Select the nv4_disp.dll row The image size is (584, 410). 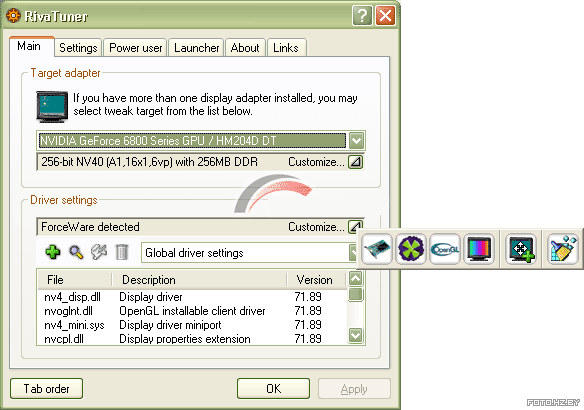tap(192, 297)
